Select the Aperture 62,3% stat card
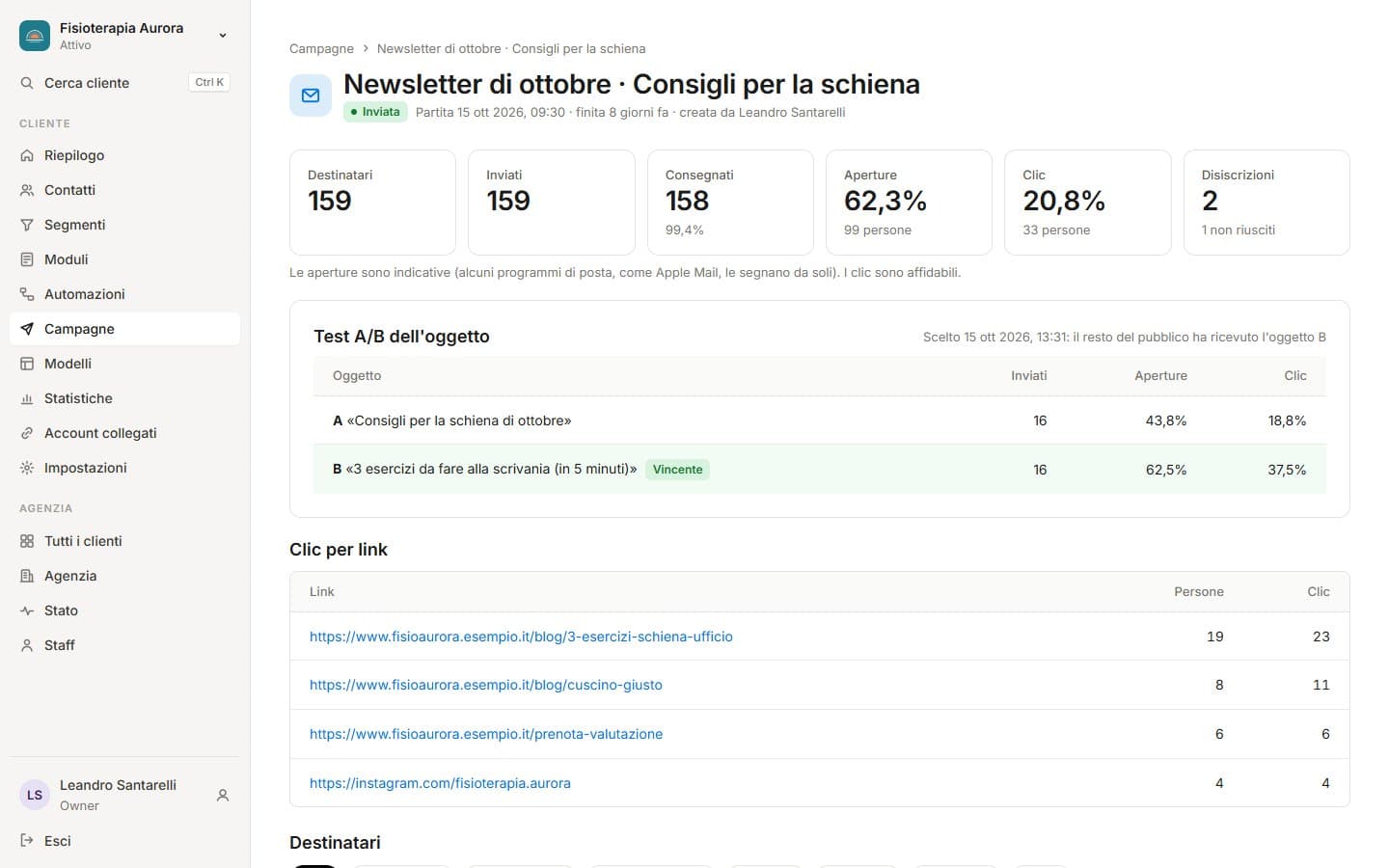Screen dimensions: 1389x868 (909, 203)
